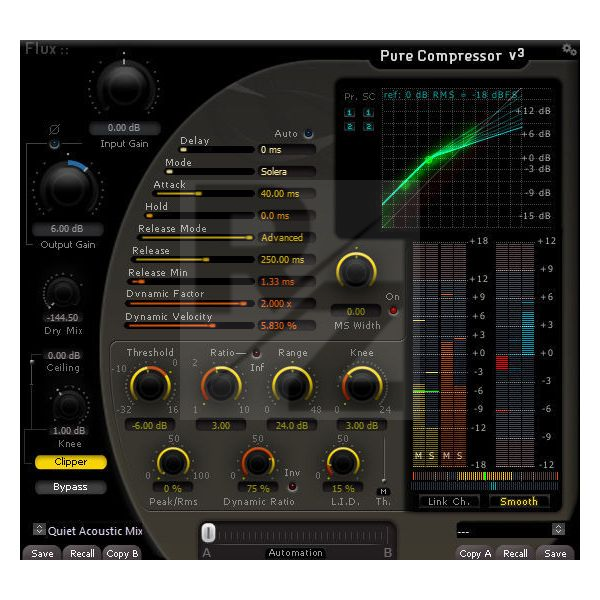Toggle the Ratio Inf button
Viewport: 600px width, 600px height.
click(x=256, y=353)
